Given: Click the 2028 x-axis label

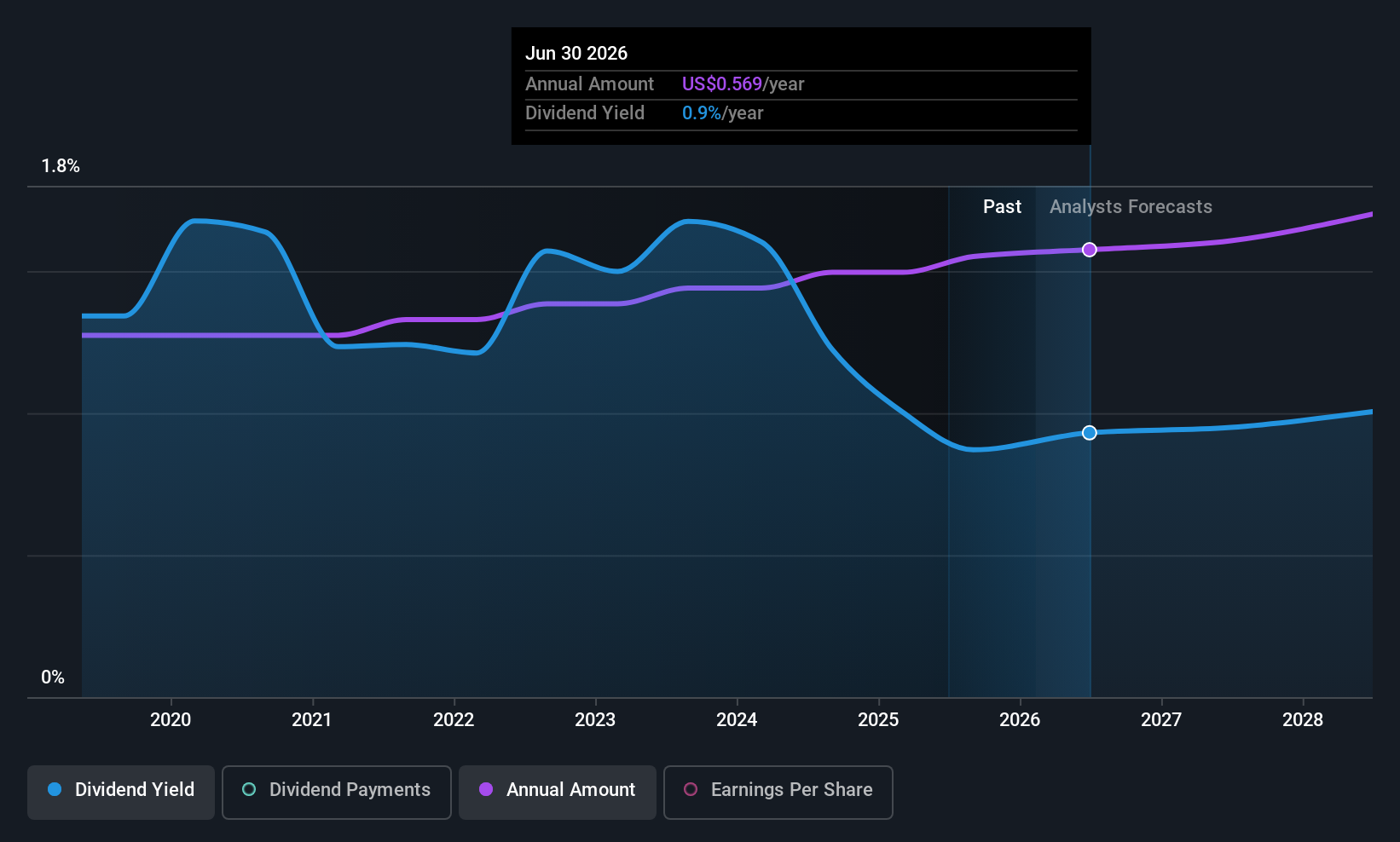Looking at the screenshot, I should 1303,719.
